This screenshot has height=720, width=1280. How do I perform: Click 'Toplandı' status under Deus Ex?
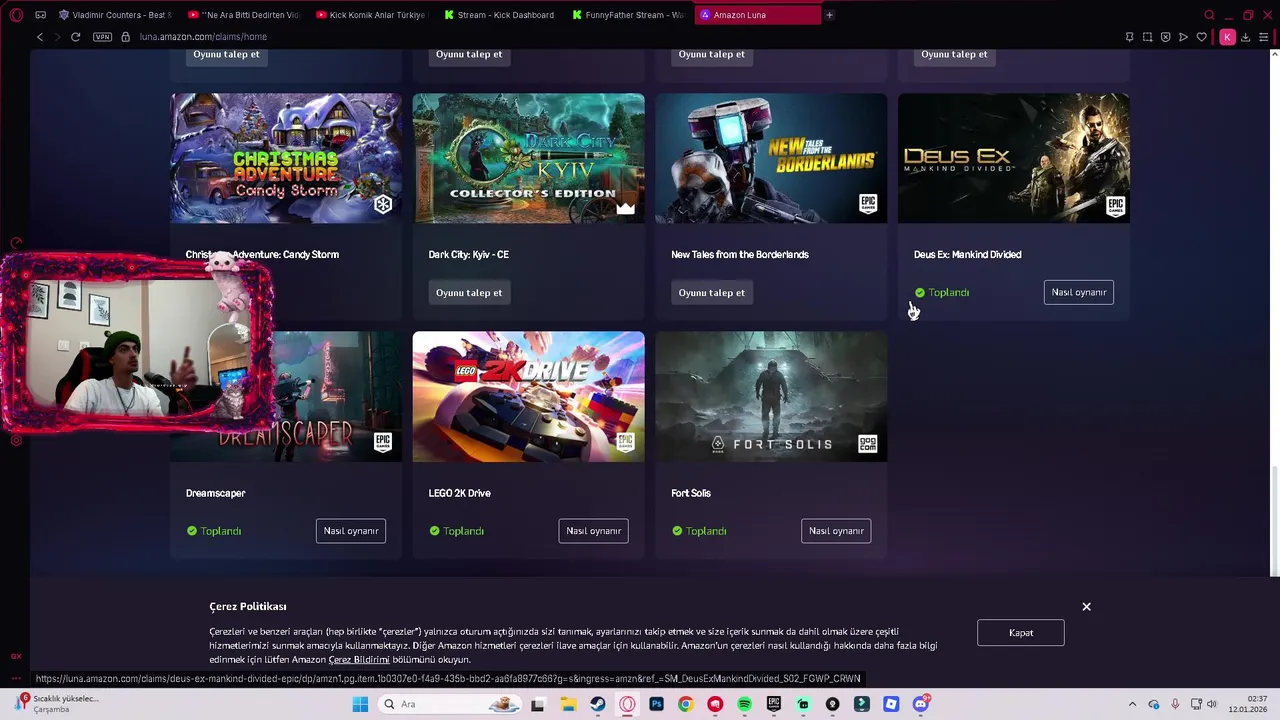point(942,292)
